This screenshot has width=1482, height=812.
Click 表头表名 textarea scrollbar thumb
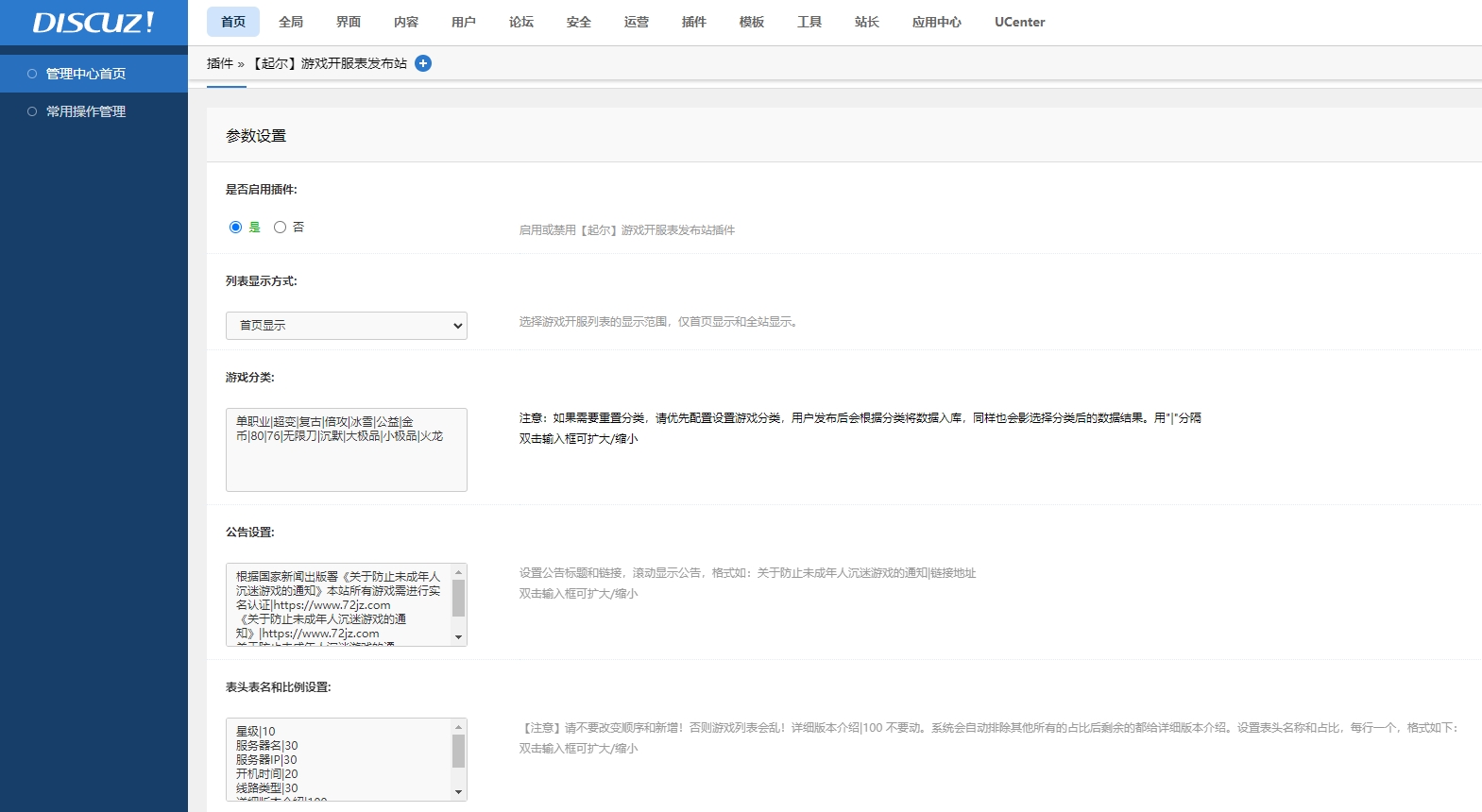click(459, 752)
